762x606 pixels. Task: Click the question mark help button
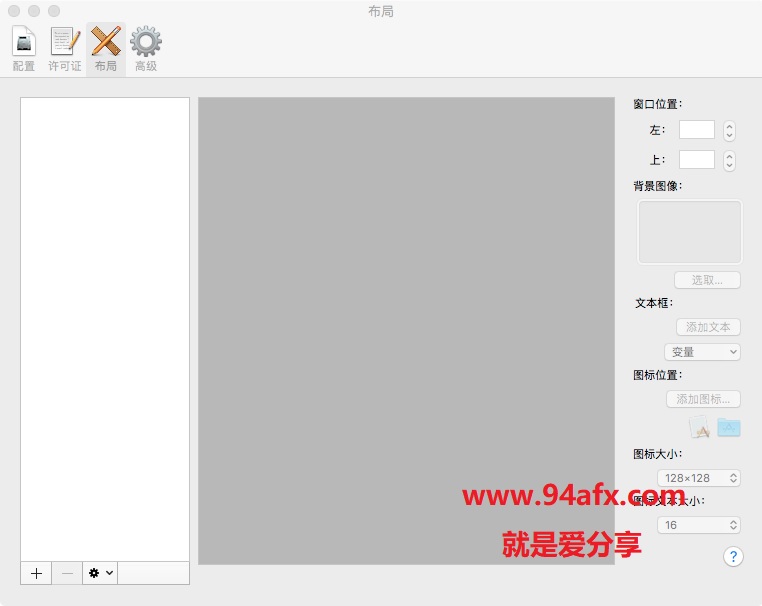tap(733, 556)
